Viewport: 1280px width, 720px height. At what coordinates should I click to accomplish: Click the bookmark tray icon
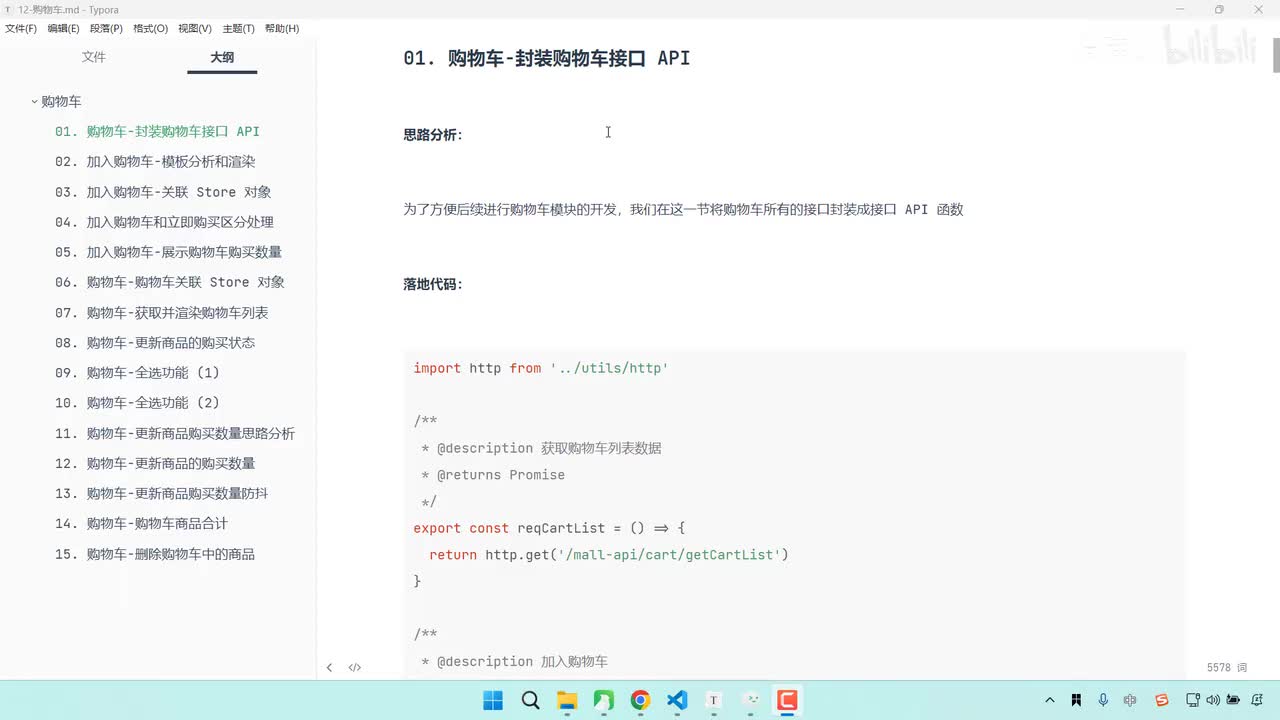tap(1076, 700)
